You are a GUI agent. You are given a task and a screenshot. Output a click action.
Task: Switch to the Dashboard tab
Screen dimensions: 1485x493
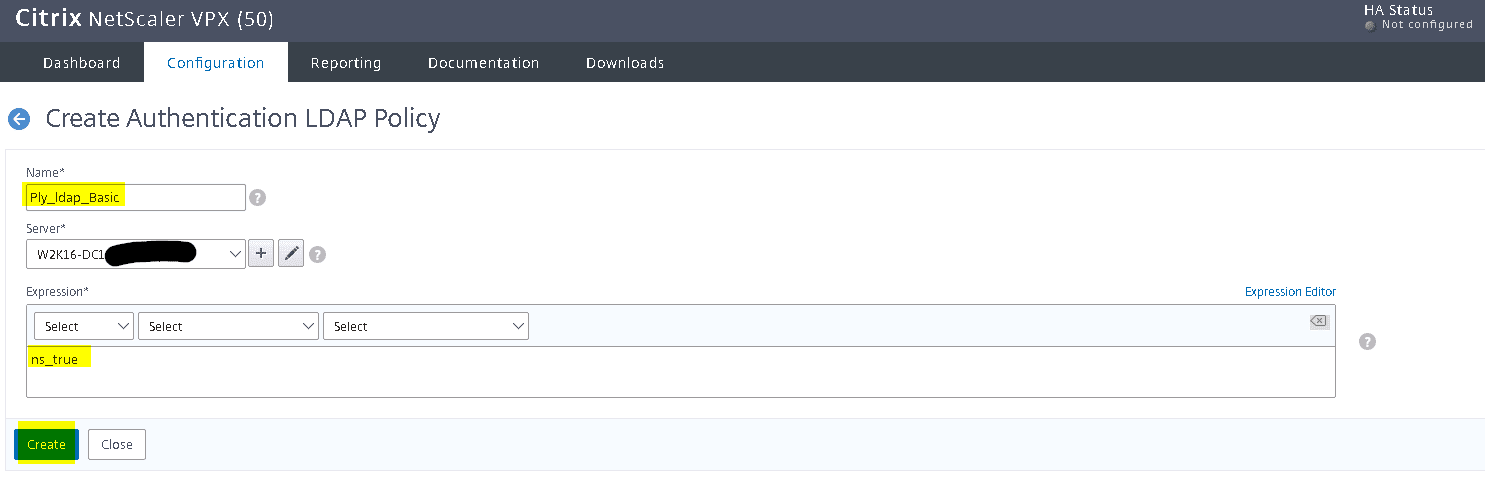click(81, 63)
